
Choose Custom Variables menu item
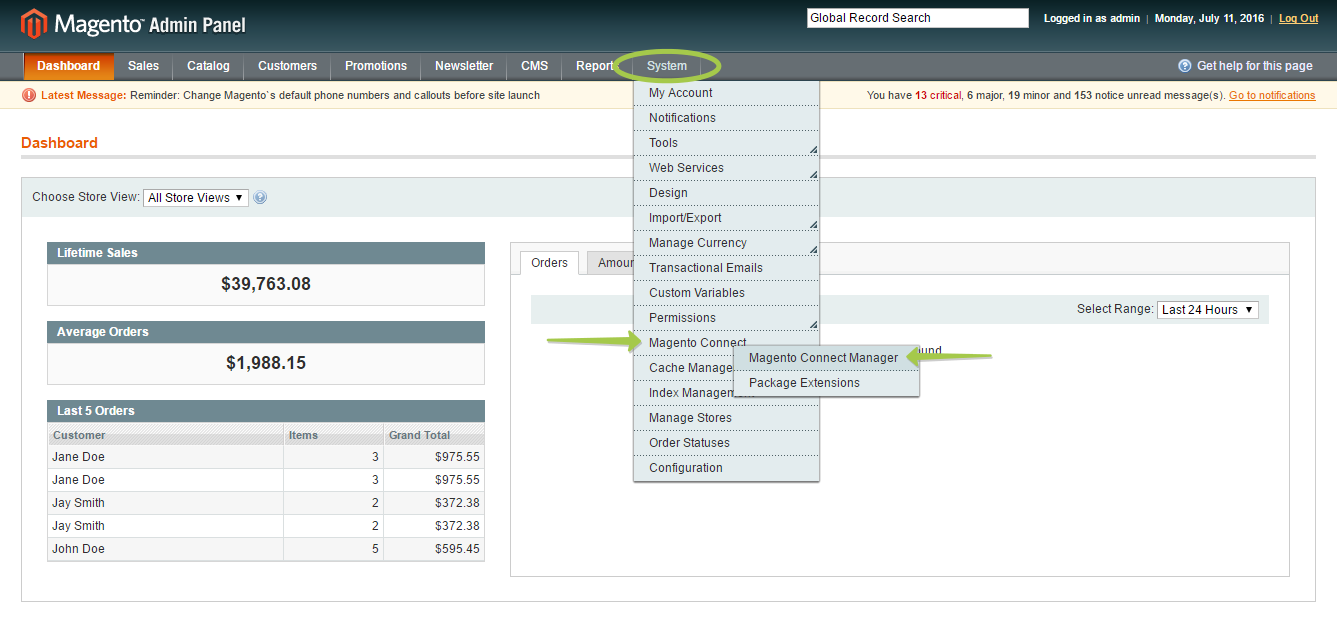[x=726, y=293]
